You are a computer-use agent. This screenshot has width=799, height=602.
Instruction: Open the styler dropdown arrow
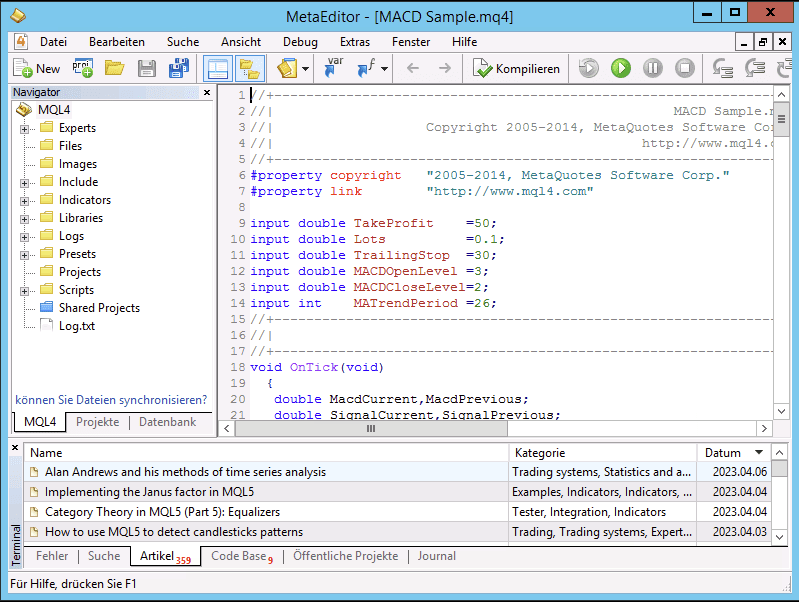(x=305, y=68)
